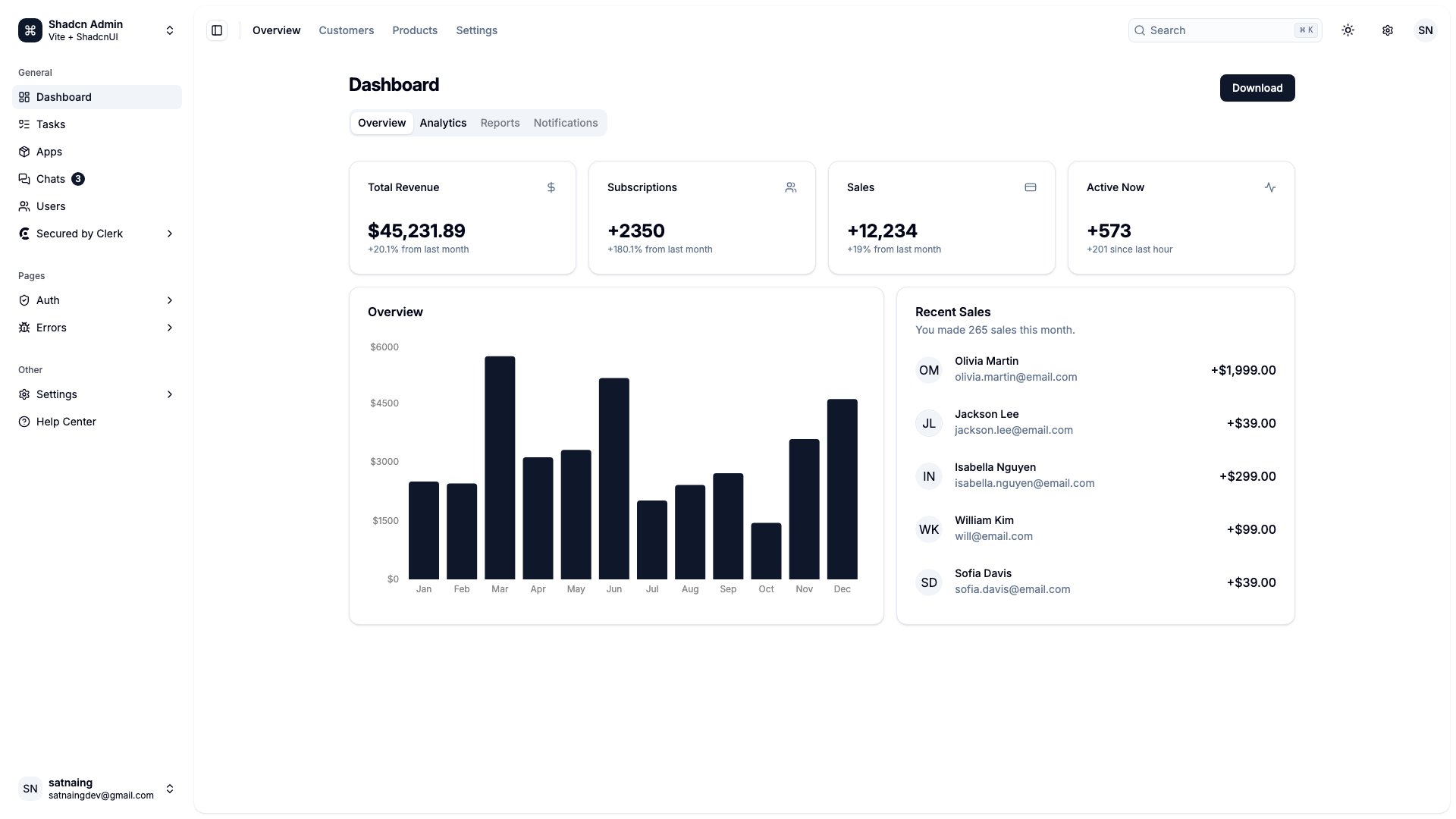Open the sidebar toggle icon

pyautogui.click(x=217, y=30)
